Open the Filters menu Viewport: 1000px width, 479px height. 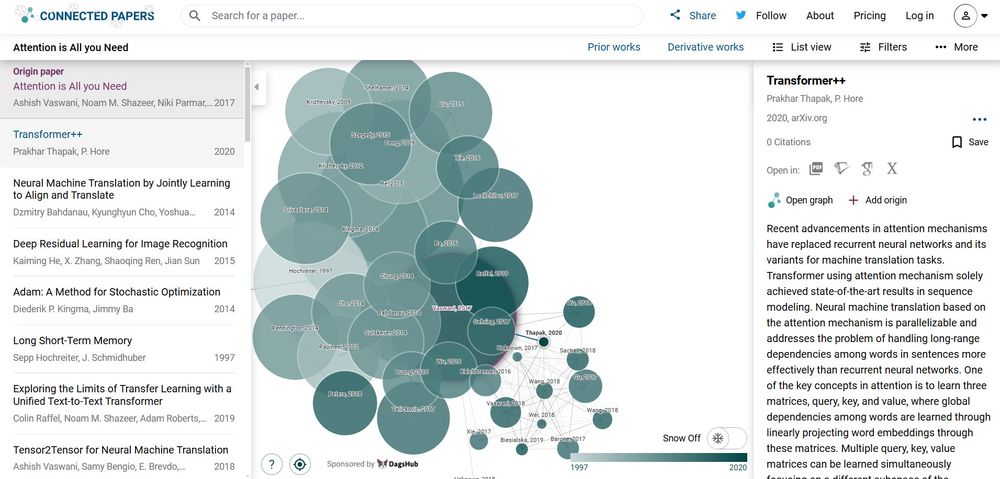pyautogui.click(x=883, y=47)
